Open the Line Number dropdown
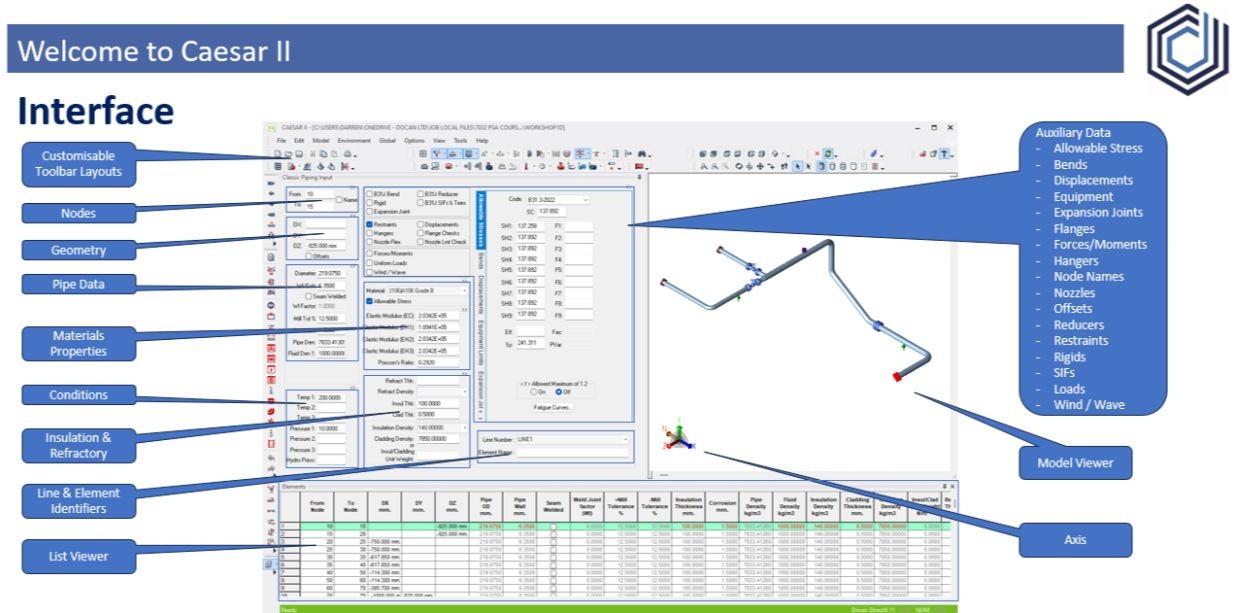Screen dimensions: 1236x613 (x=626, y=439)
